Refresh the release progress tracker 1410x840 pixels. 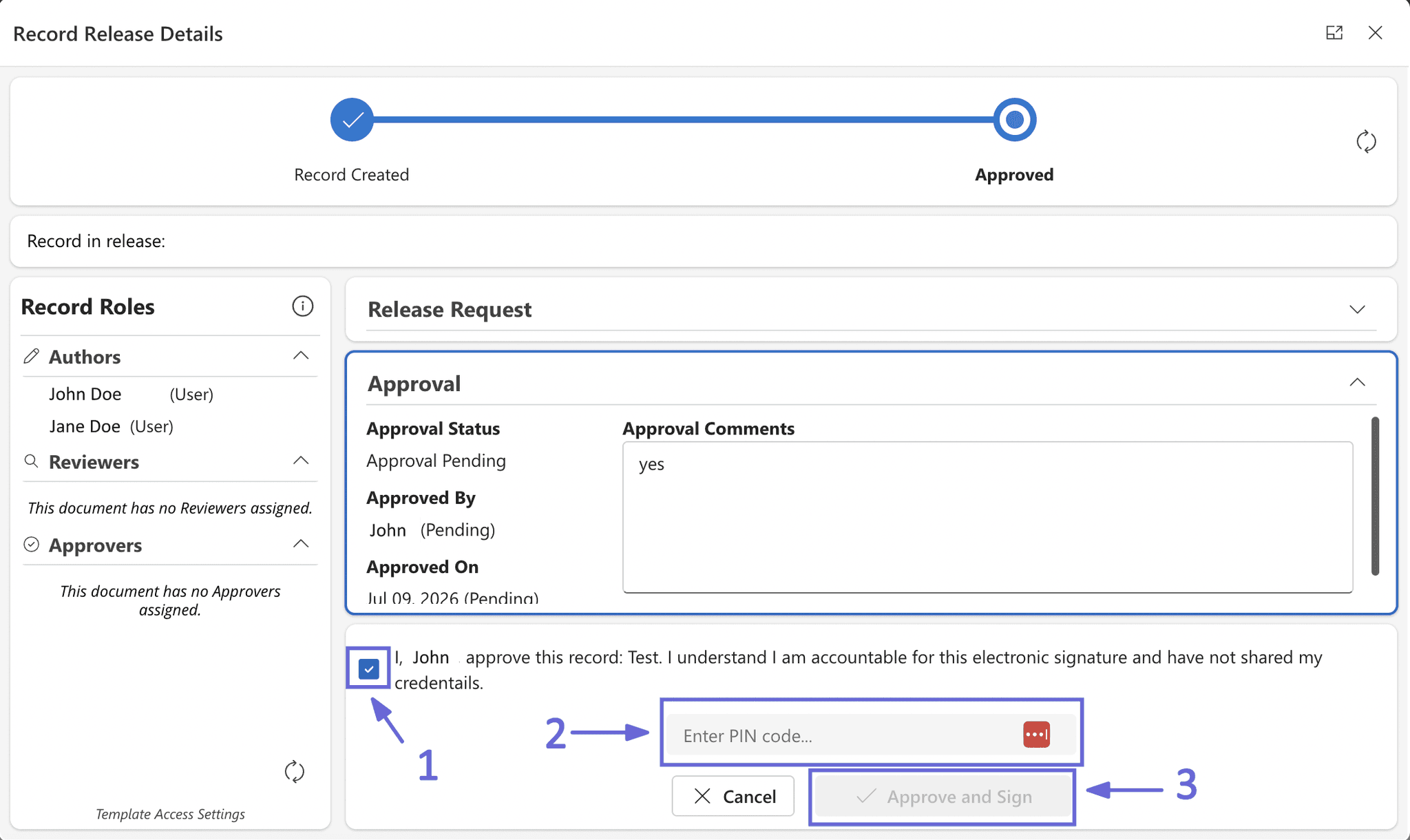point(1366,142)
